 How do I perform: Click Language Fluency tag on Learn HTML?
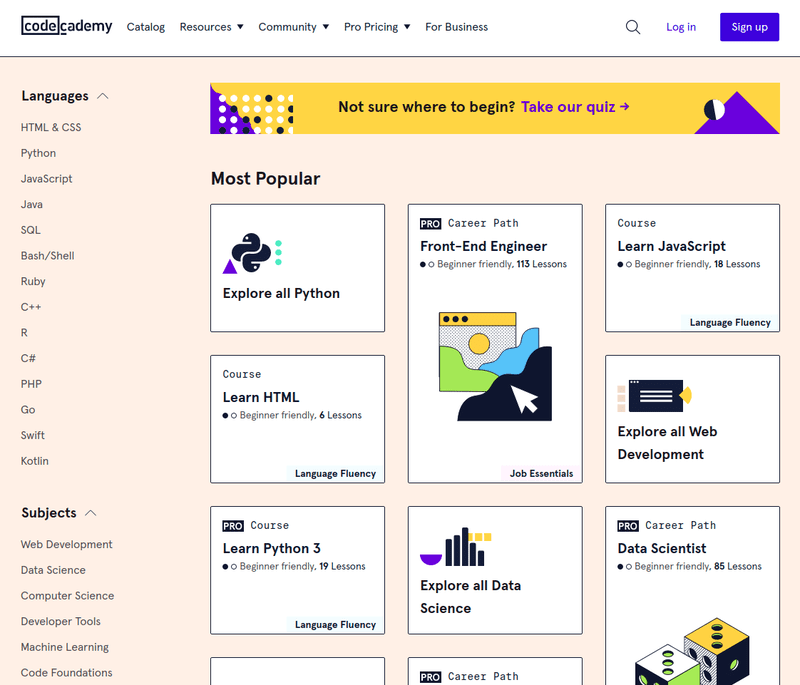tap(335, 474)
